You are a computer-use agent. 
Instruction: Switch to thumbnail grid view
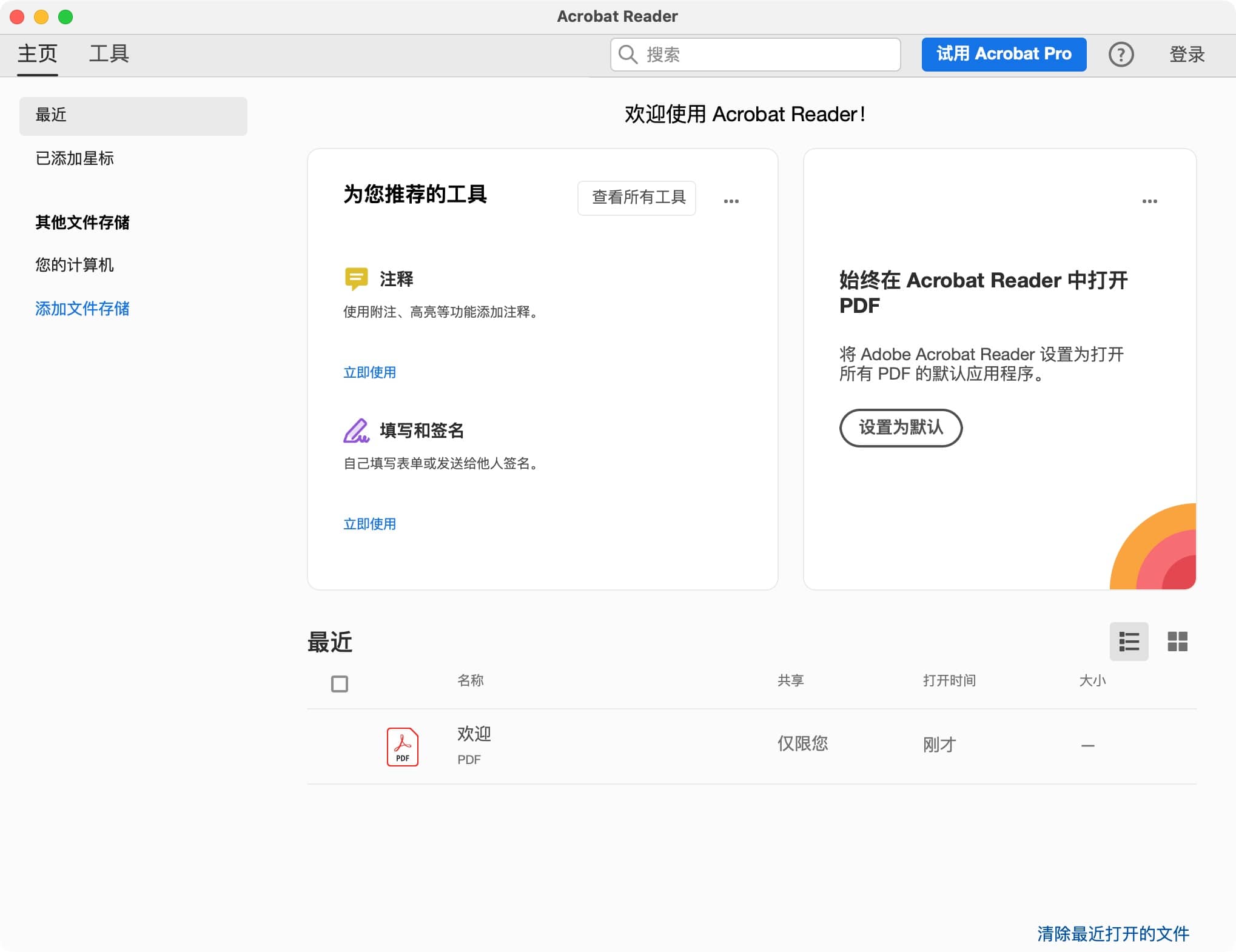[1177, 641]
